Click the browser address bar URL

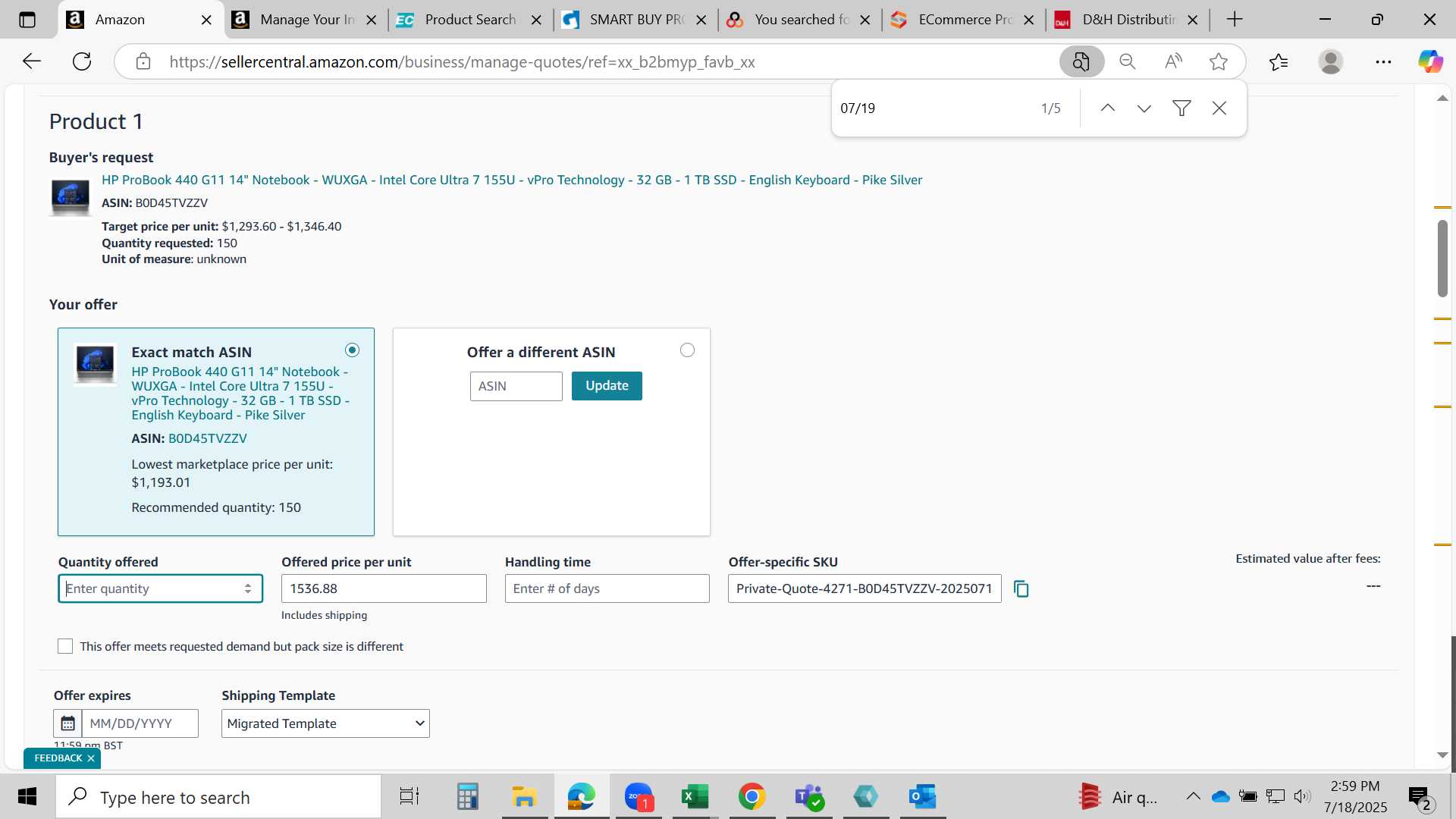462,62
